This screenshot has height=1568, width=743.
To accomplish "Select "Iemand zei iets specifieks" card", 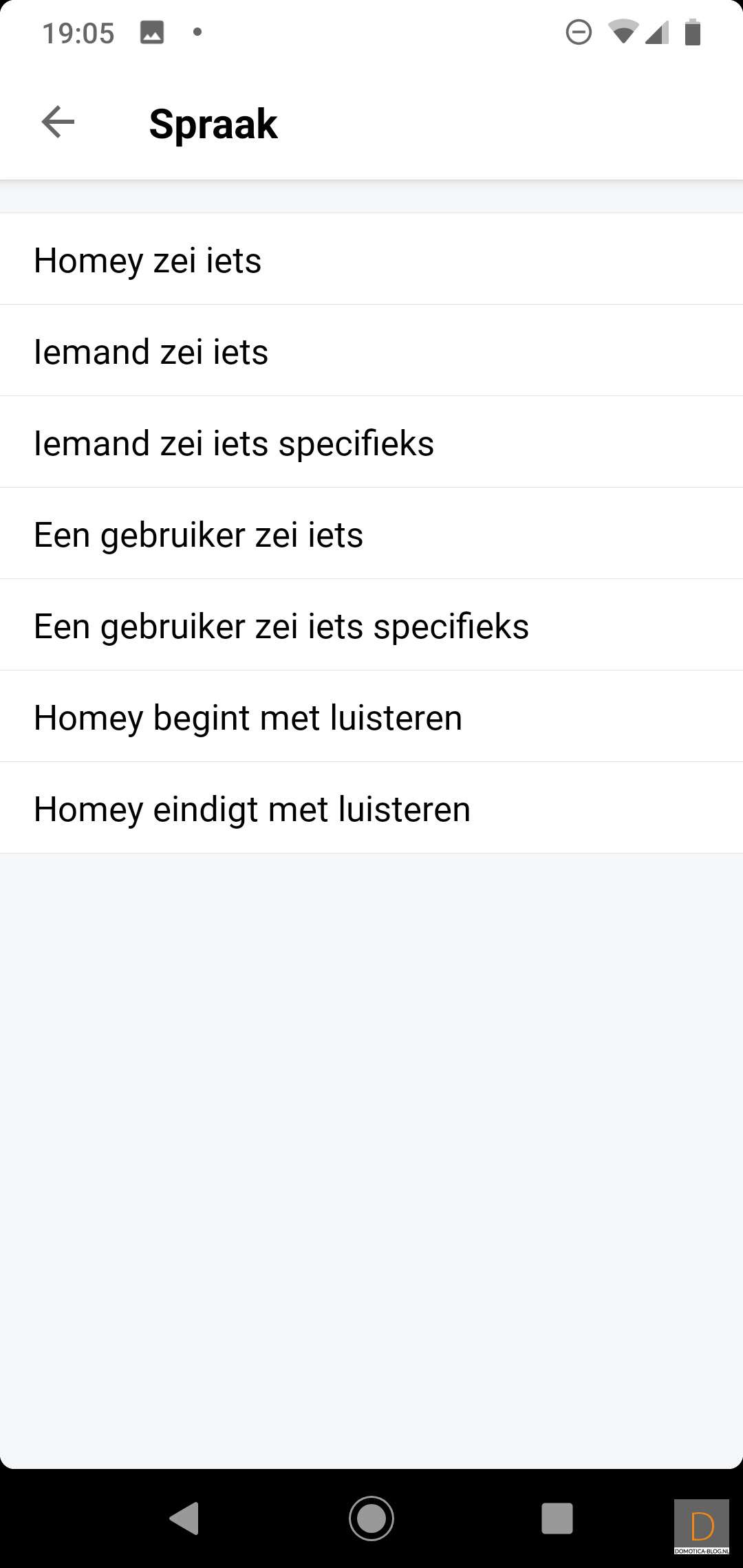I will [371, 442].
